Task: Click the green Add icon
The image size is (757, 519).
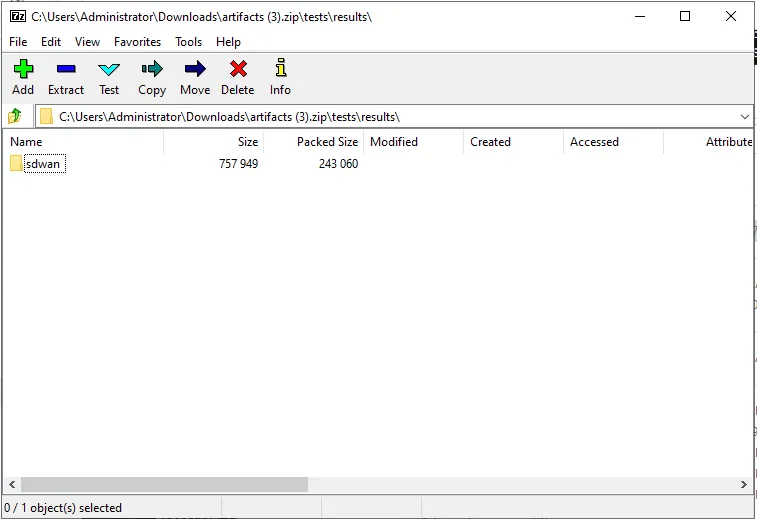Action: tap(22, 70)
